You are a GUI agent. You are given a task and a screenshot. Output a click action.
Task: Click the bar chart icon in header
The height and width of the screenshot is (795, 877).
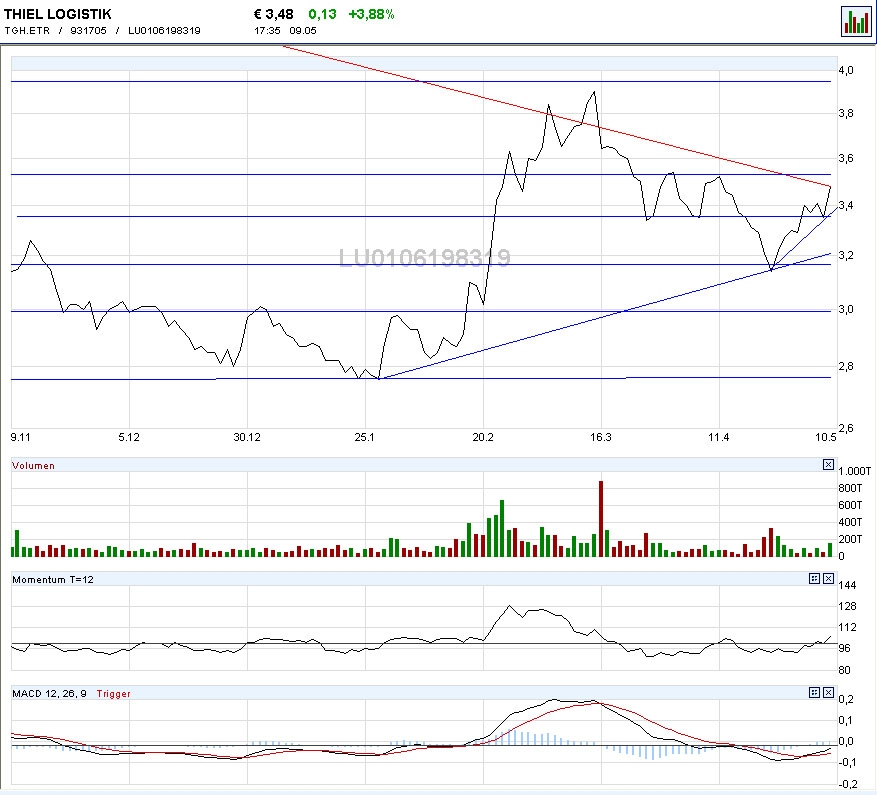click(856, 21)
